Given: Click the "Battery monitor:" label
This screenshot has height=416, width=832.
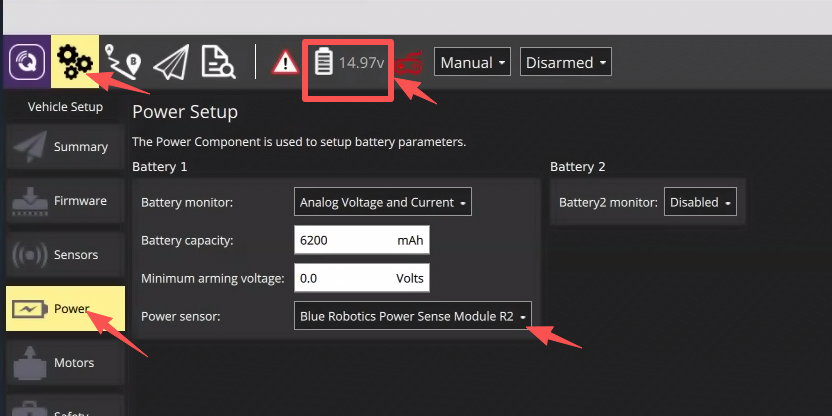Looking at the screenshot, I should click(x=187, y=202).
